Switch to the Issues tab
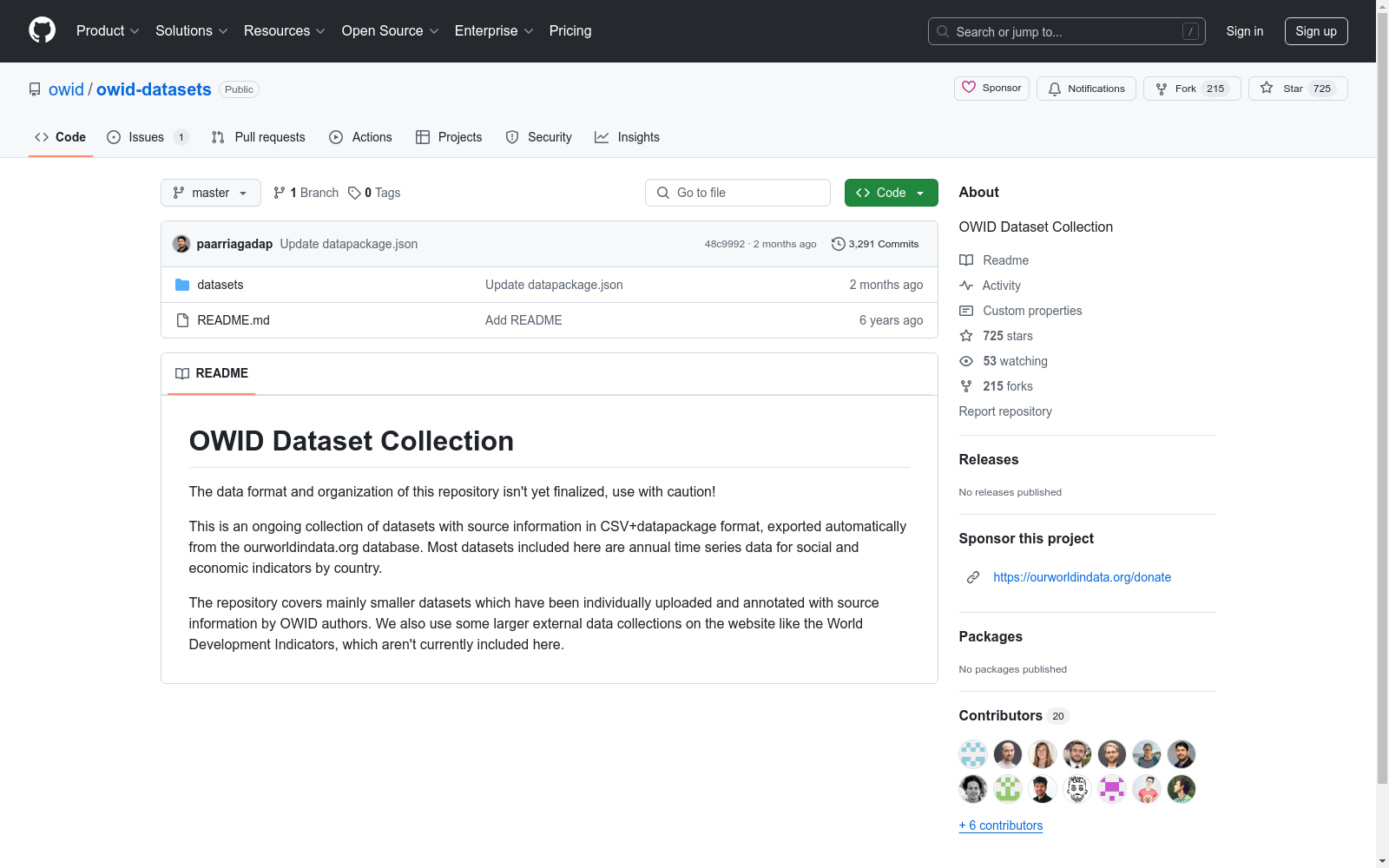Viewport: 1389px width, 868px height. [x=148, y=137]
